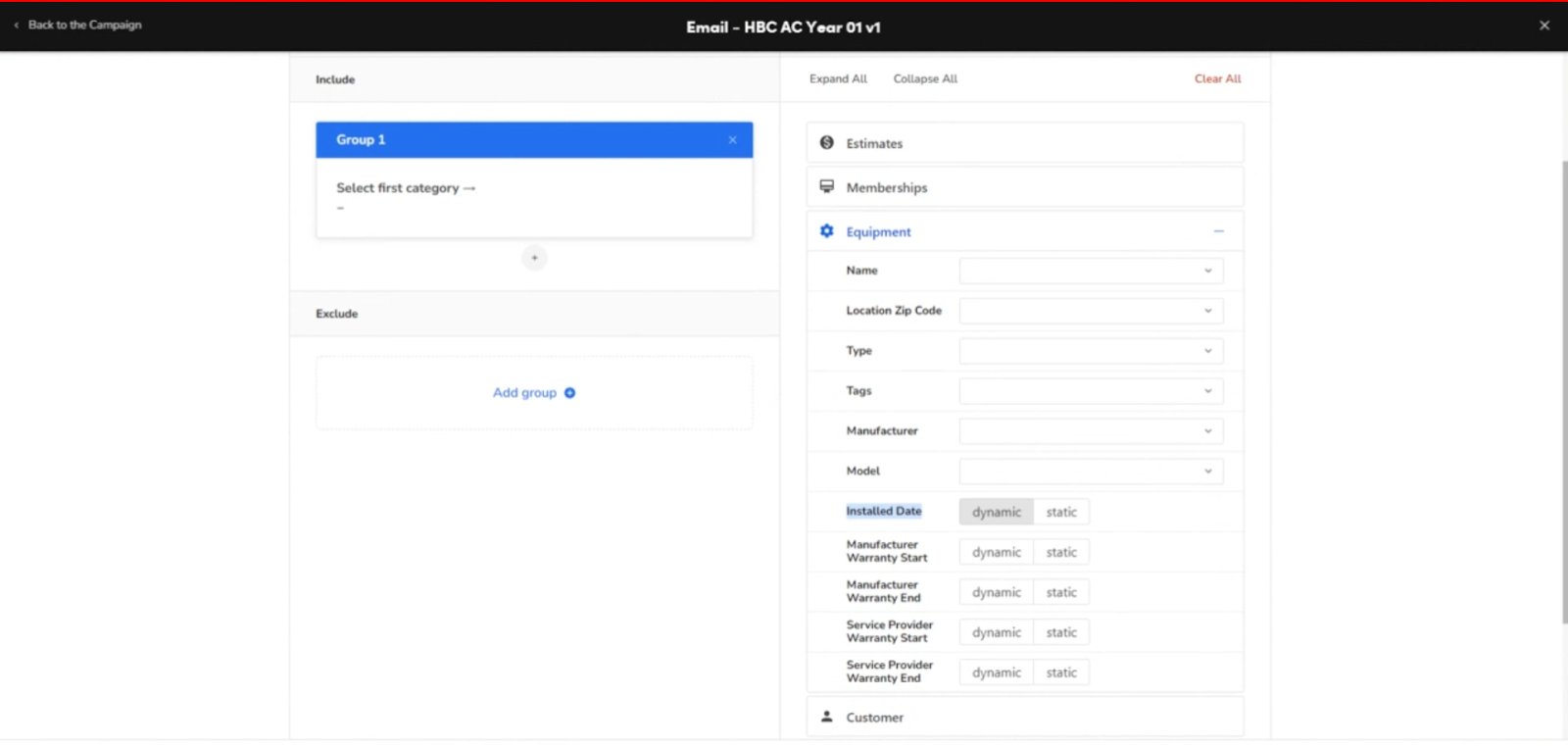Remove Group 1 with its X icon

[x=732, y=140]
